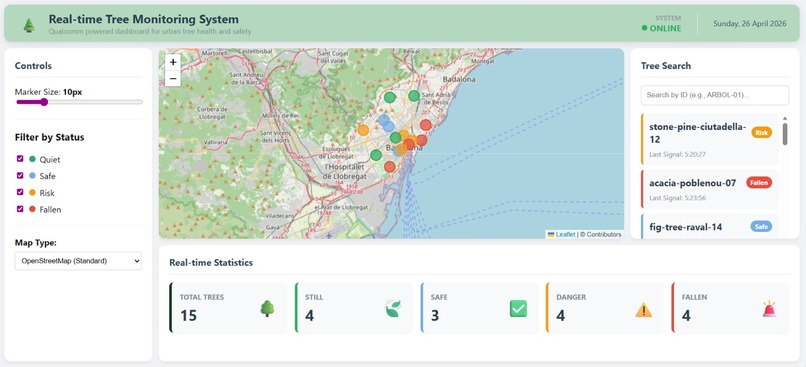Click the orange Risk badge
The height and width of the screenshot is (367, 806).
click(x=762, y=133)
